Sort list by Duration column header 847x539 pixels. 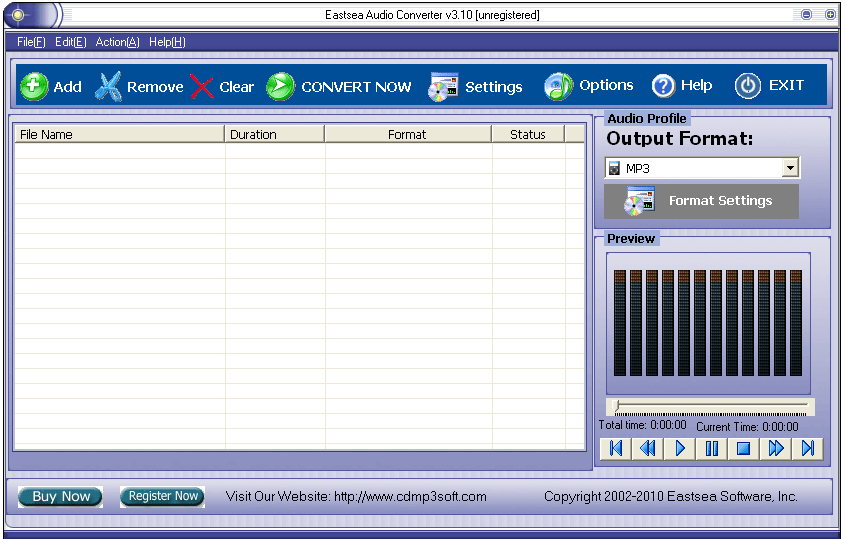click(x=274, y=134)
